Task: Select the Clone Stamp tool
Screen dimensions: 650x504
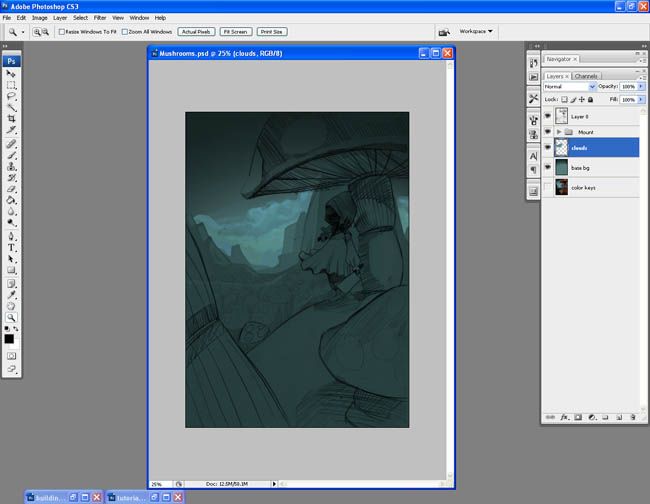Action: click(x=11, y=167)
